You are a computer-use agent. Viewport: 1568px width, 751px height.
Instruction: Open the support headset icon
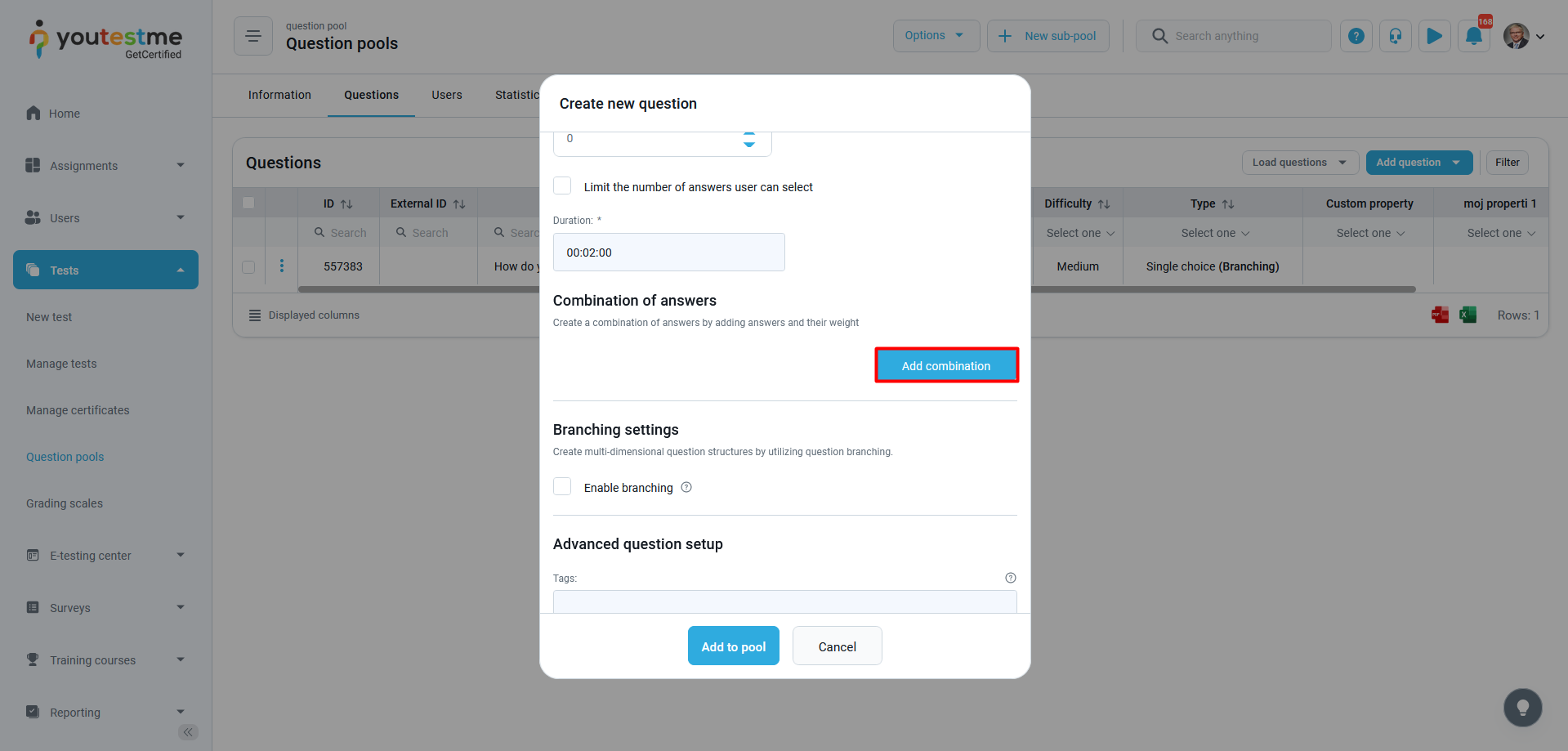(1395, 36)
